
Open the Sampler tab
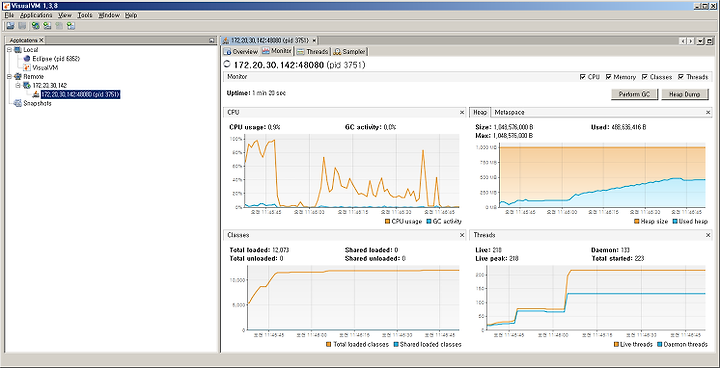350,51
